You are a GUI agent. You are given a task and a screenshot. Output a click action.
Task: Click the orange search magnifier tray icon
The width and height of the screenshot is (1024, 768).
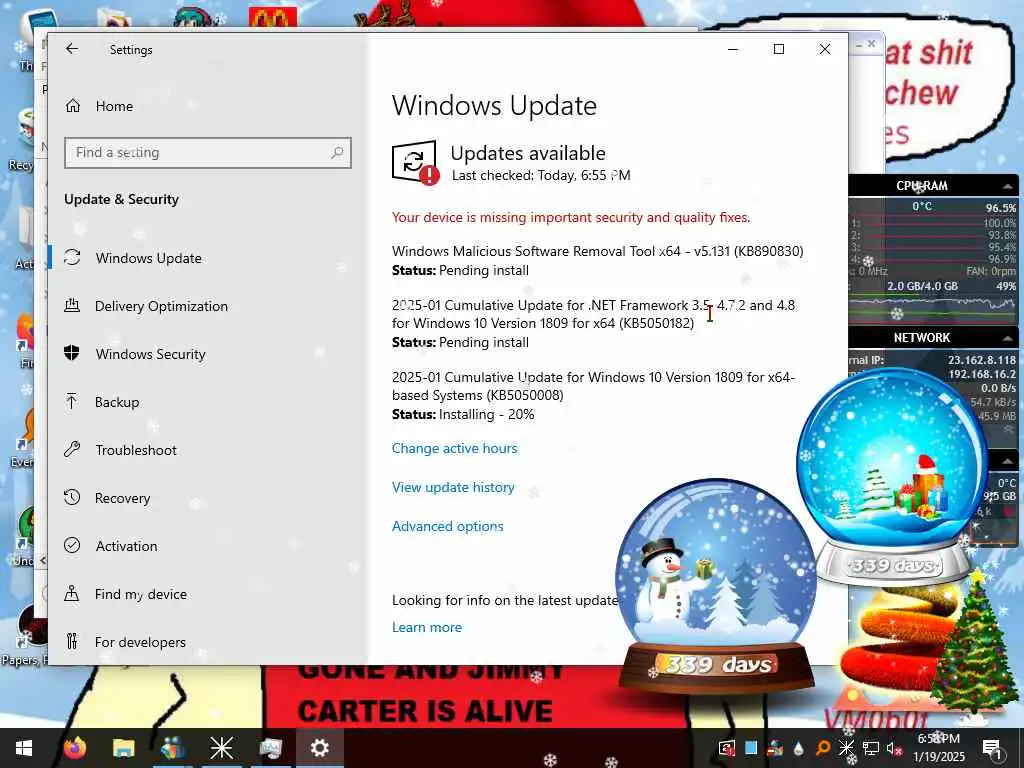822,748
